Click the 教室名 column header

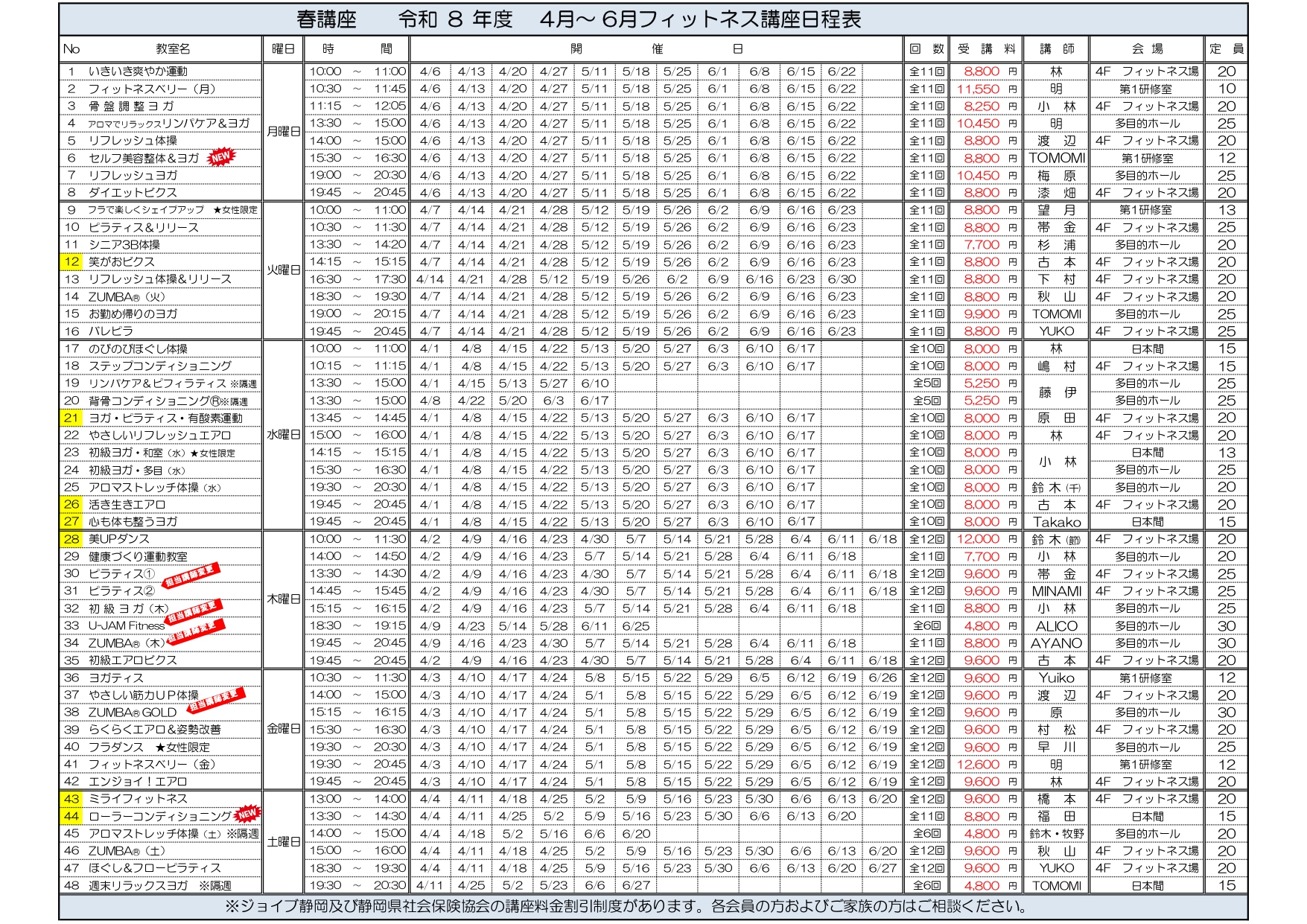click(x=173, y=49)
